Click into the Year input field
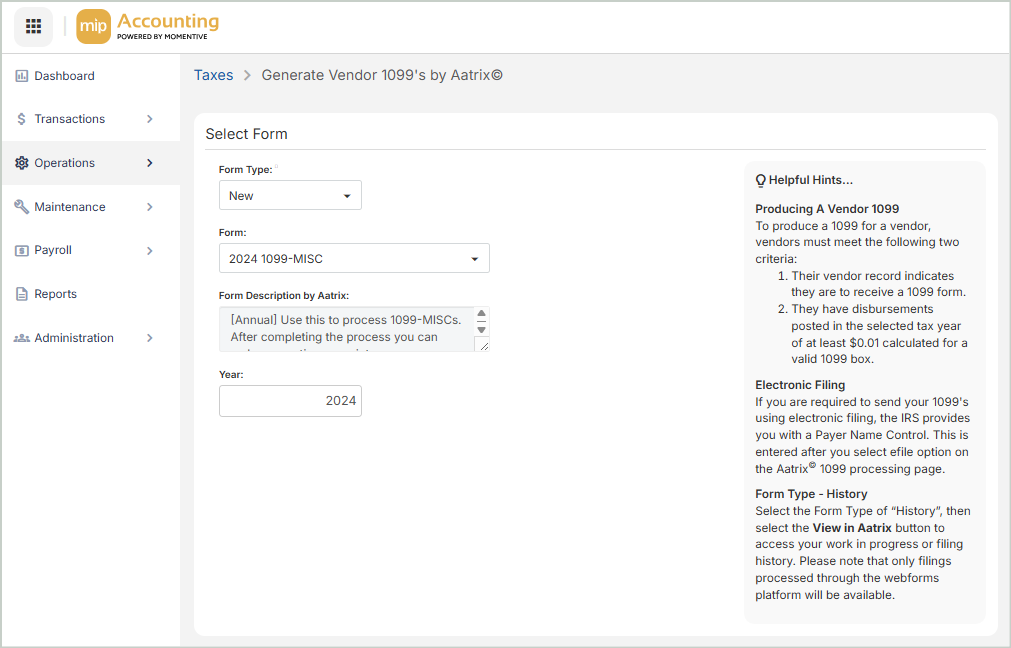 click(x=290, y=401)
